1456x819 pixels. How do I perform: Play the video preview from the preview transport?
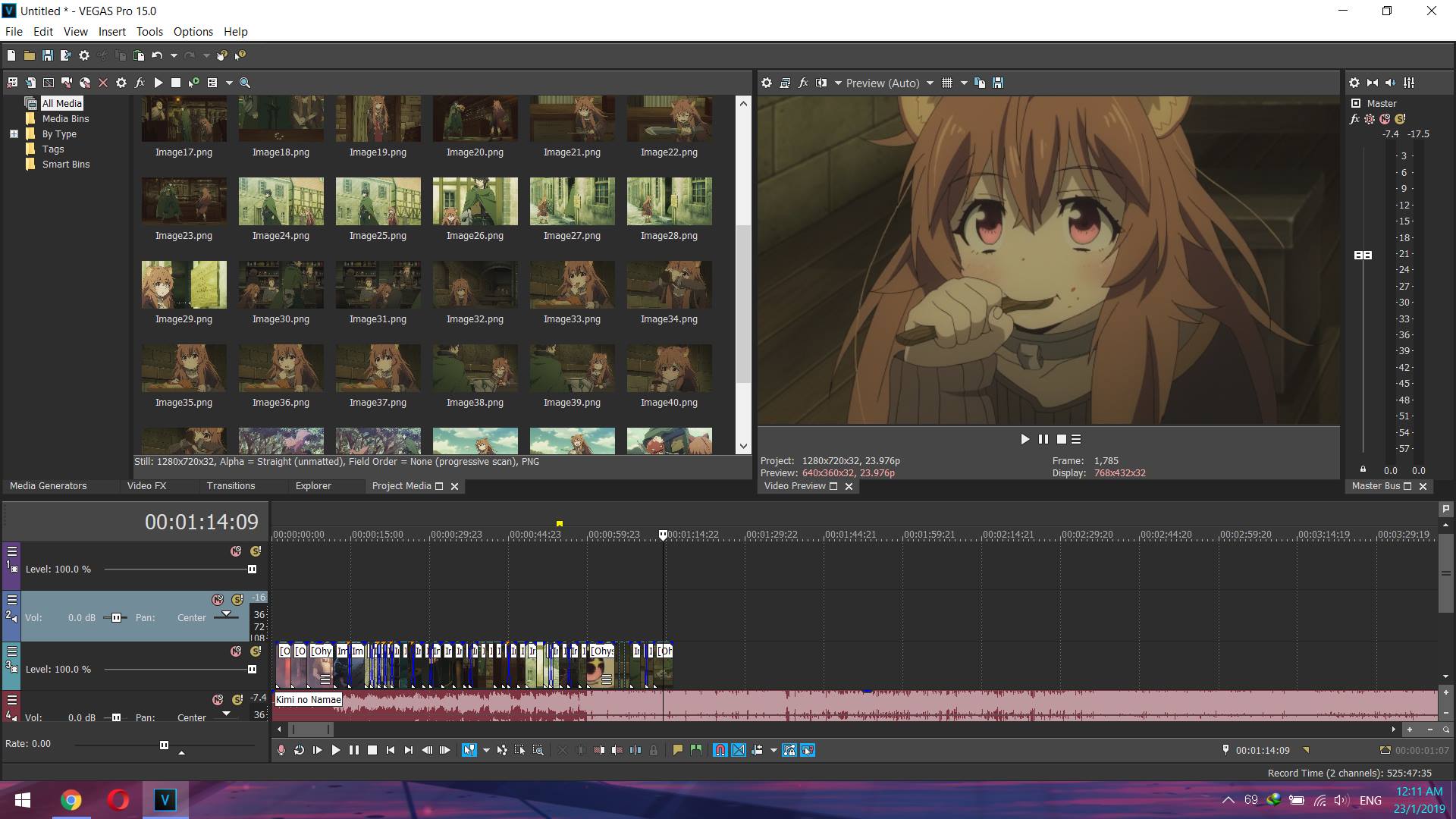pyautogui.click(x=1025, y=439)
